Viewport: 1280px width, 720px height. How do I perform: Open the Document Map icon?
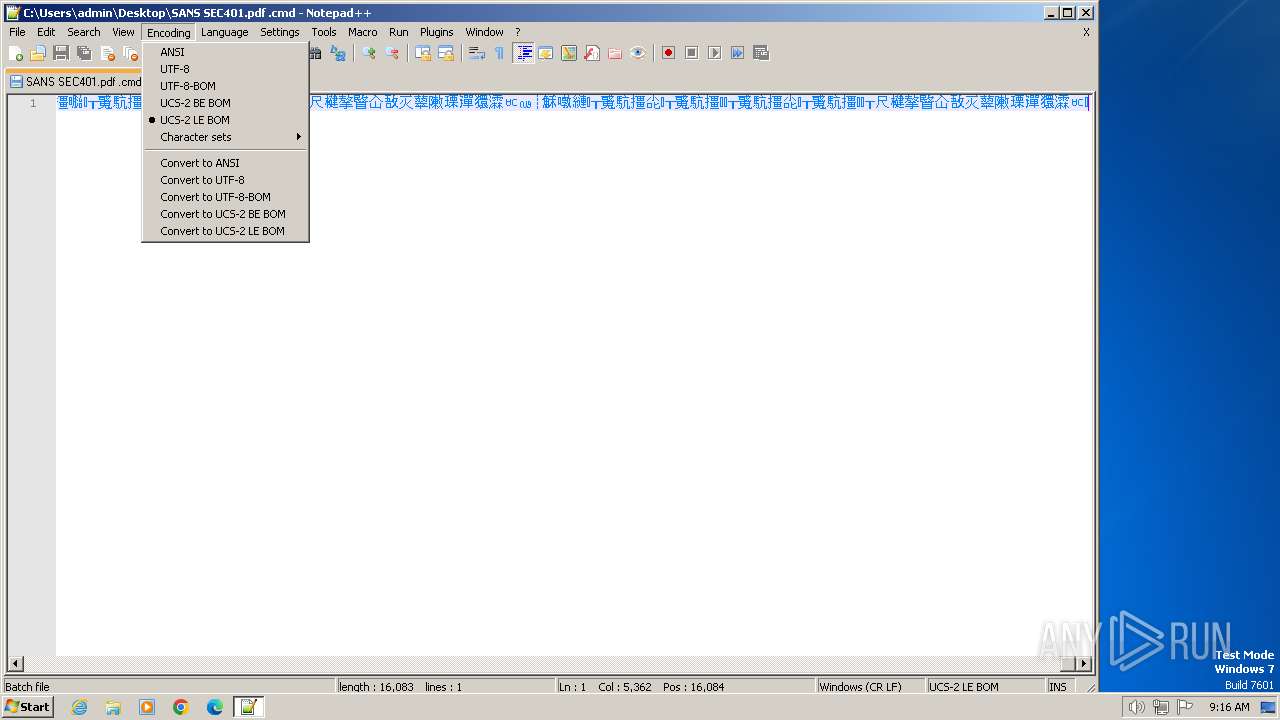(x=569, y=53)
